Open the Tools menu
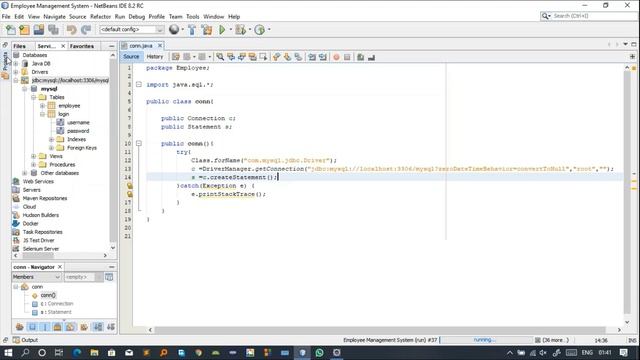The height and width of the screenshot is (360, 640). click(x=193, y=17)
